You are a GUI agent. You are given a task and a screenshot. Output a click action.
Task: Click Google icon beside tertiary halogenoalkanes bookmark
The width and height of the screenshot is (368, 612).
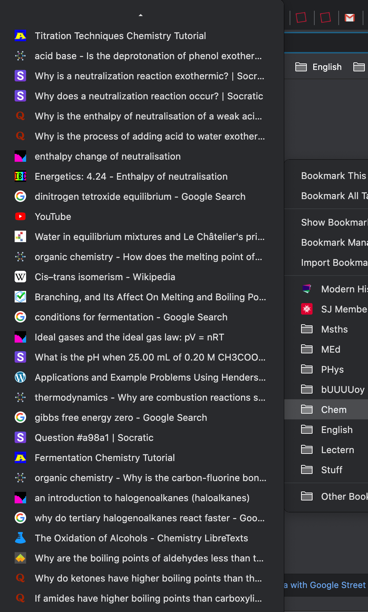tap(20, 518)
